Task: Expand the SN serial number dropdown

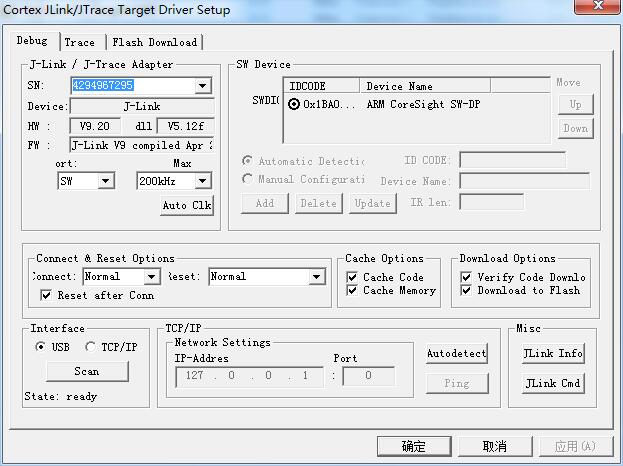Action: [x=203, y=85]
